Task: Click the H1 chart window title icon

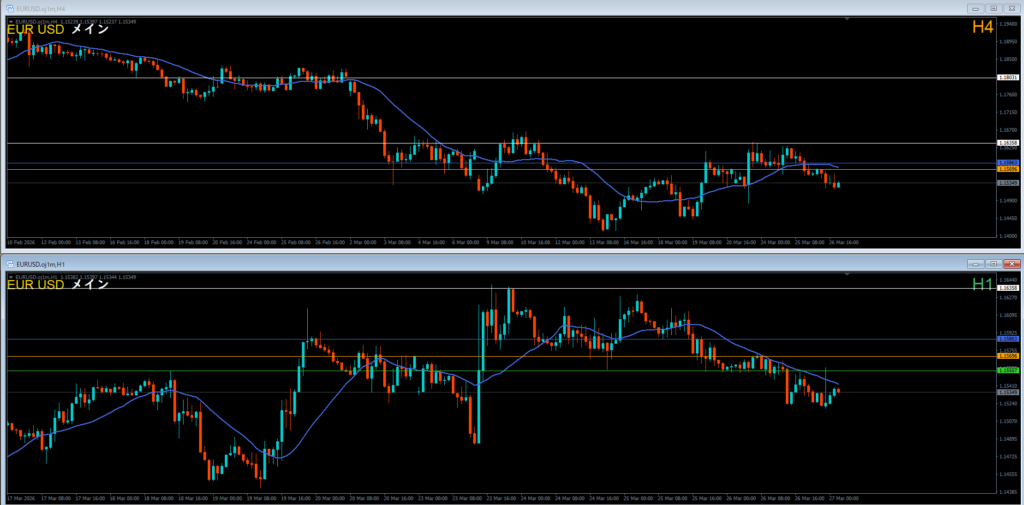Action: [x=10, y=262]
